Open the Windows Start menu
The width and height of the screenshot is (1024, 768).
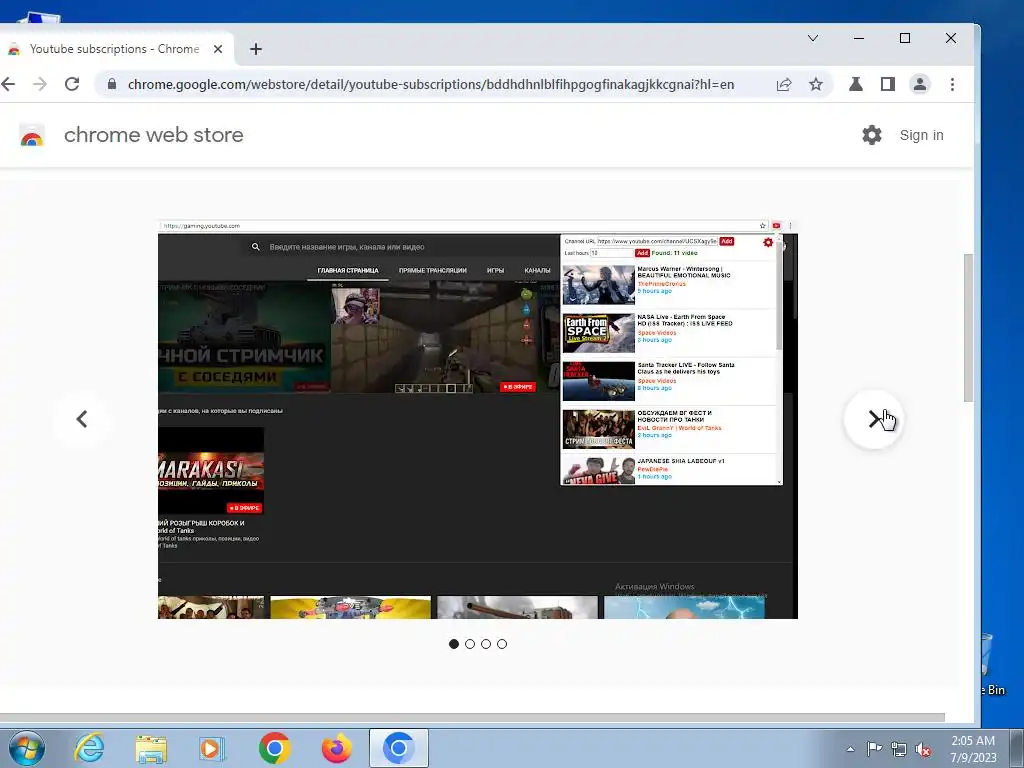pos(26,748)
